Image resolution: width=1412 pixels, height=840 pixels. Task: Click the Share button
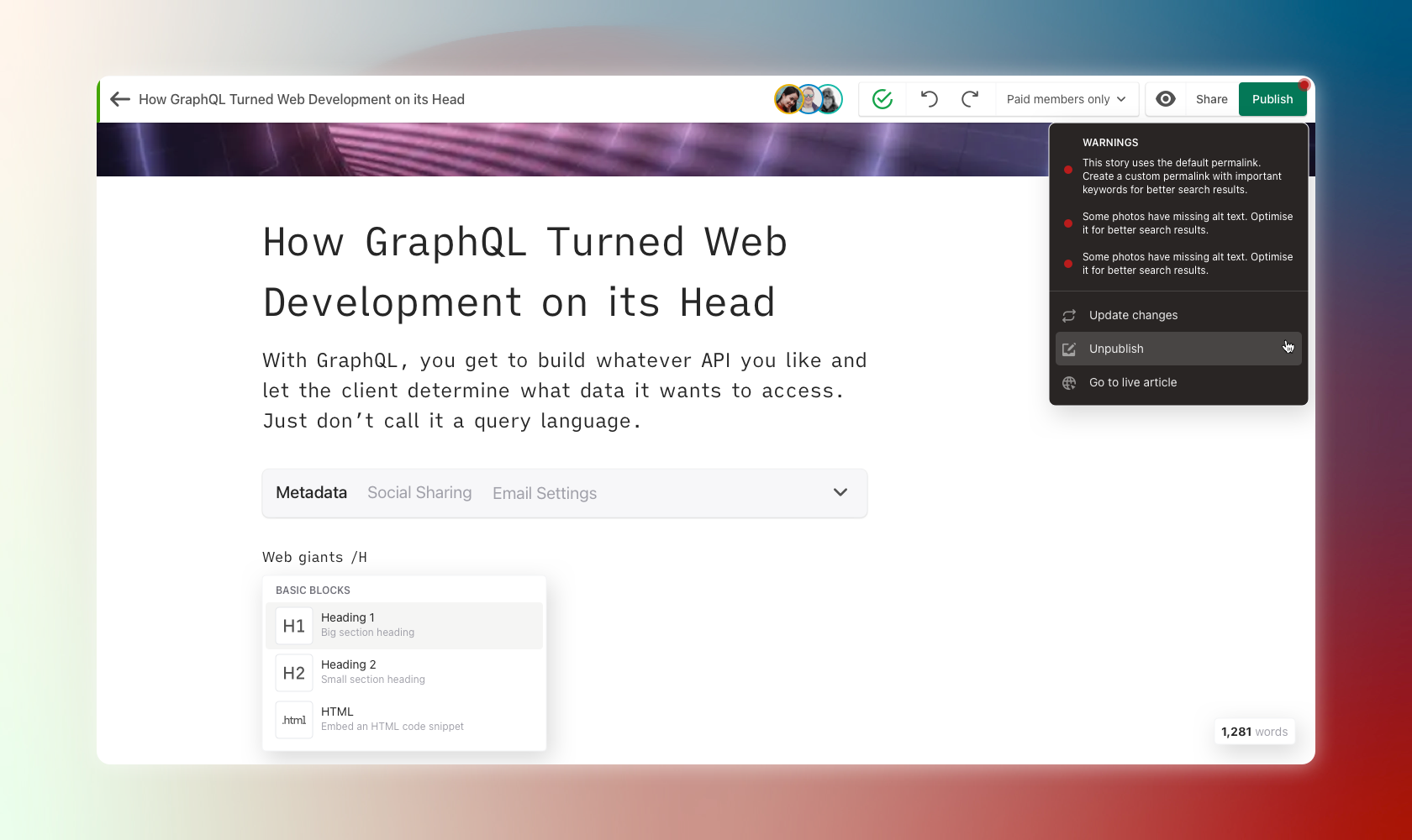click(1212, 99)
